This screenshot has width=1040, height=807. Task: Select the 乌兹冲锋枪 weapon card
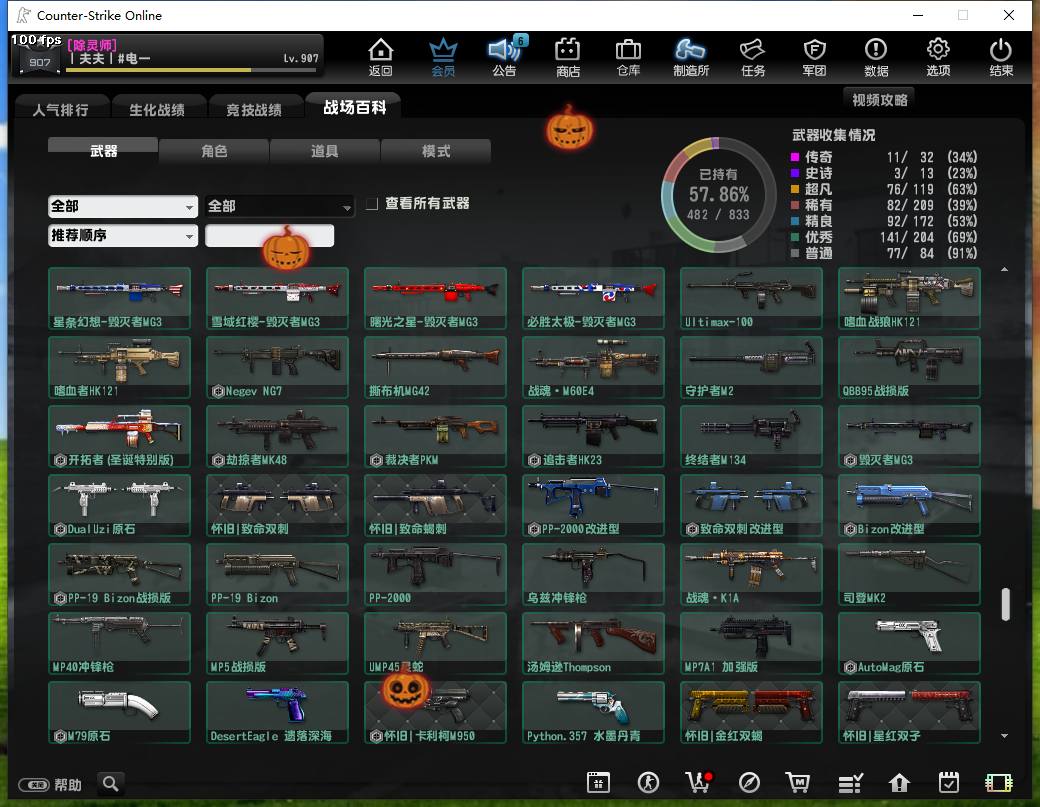(594, 574)
